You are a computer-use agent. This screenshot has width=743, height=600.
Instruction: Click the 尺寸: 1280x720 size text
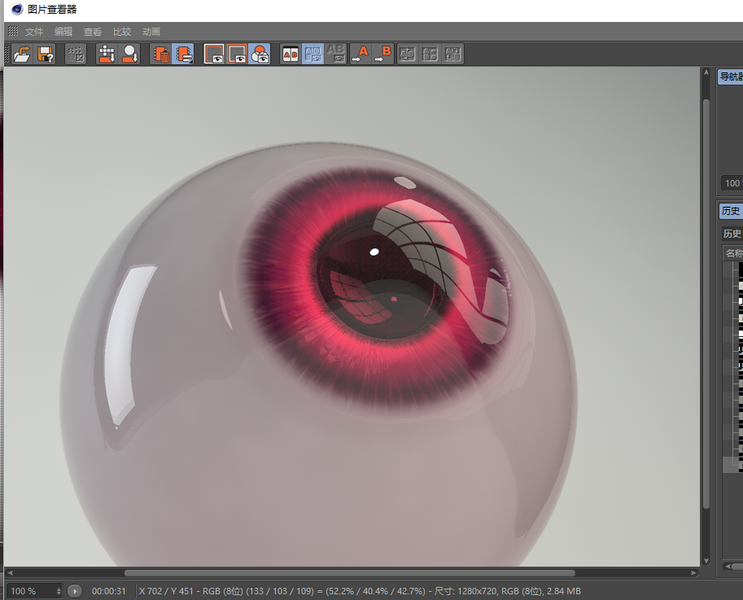click(x=466, y=591)
